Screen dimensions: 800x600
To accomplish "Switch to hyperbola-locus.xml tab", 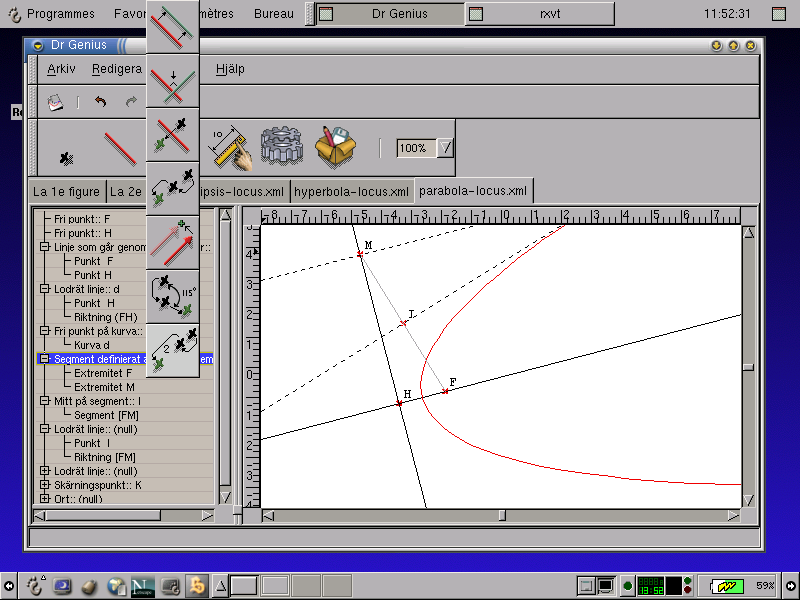I will [351, 192].
